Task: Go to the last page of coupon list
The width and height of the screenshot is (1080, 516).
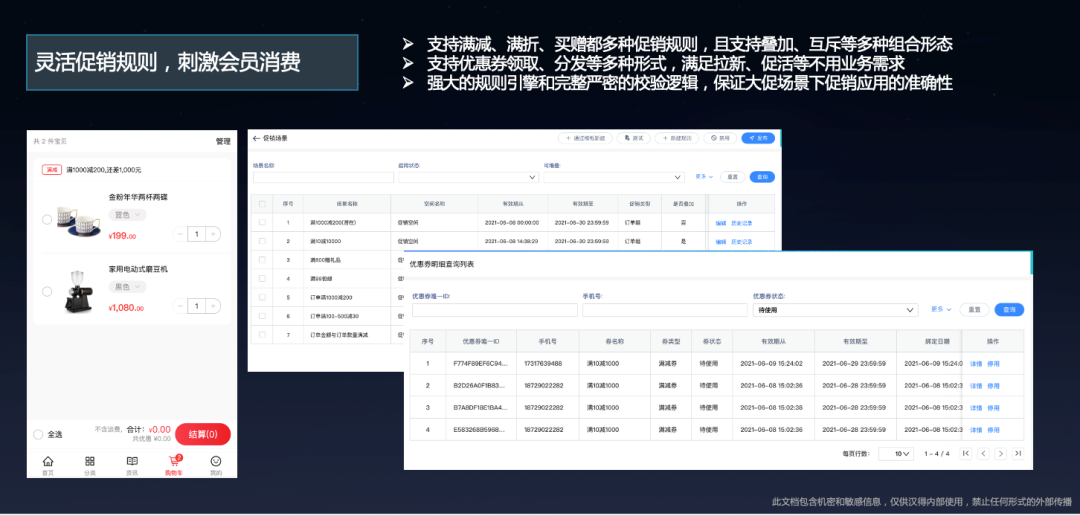Action: click(x=1018, y=453)
